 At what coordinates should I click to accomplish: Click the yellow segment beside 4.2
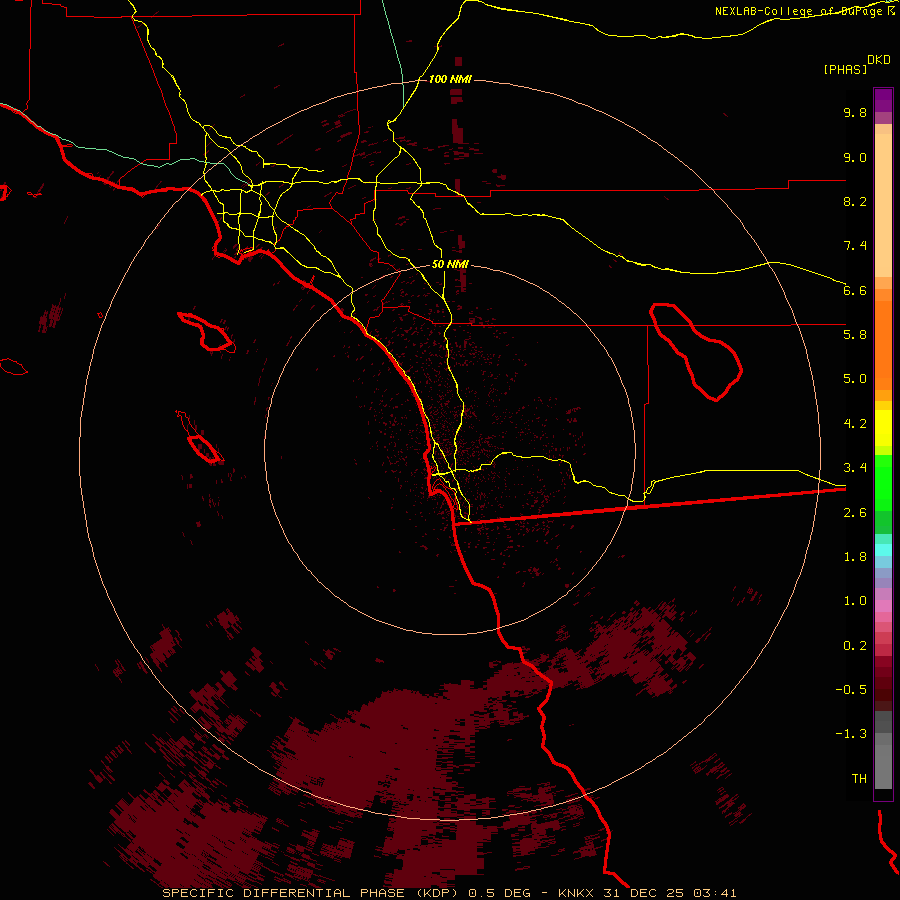(883, 428)
